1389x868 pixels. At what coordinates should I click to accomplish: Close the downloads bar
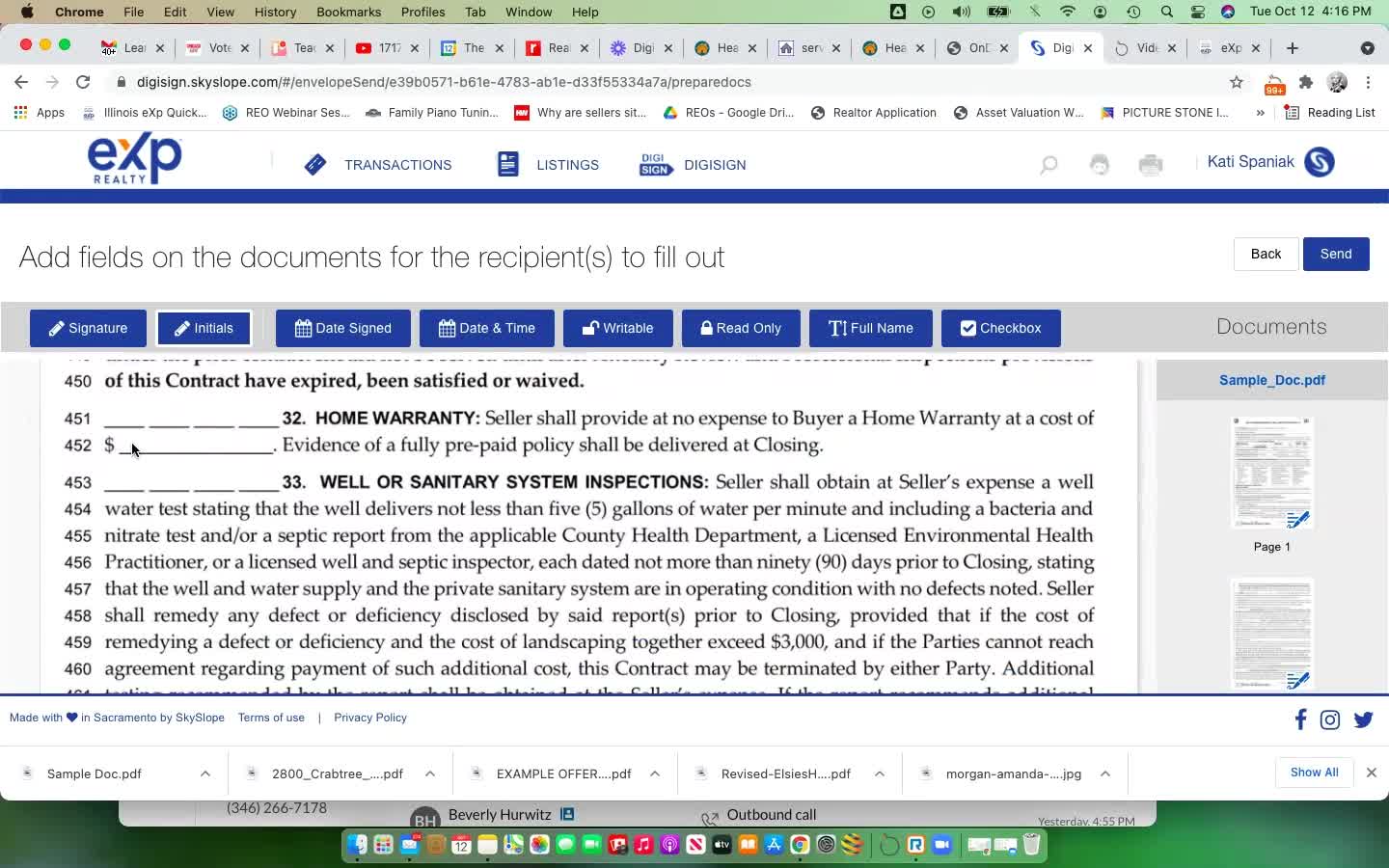(x=1371, y=773)
